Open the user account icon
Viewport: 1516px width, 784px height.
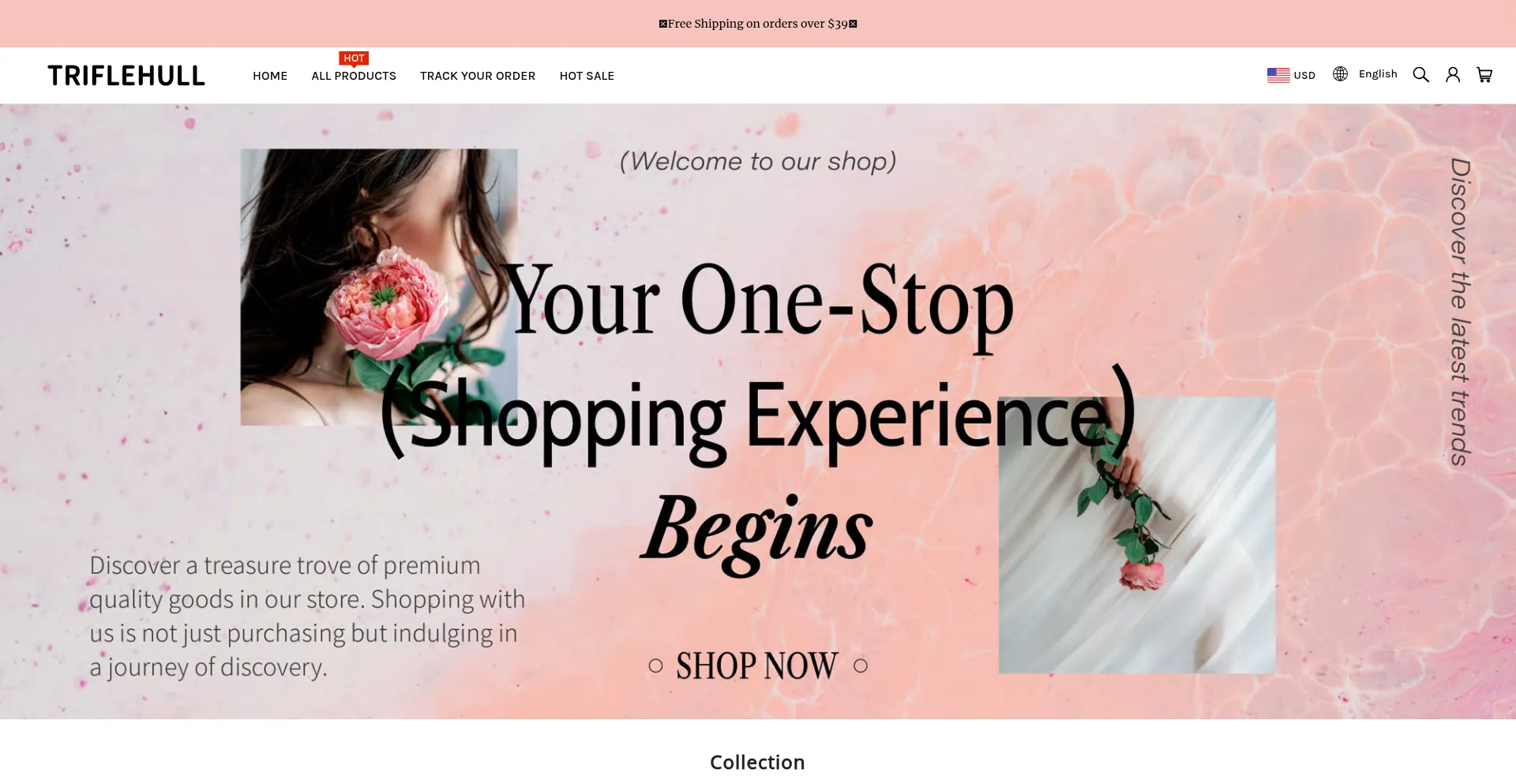1453,75
